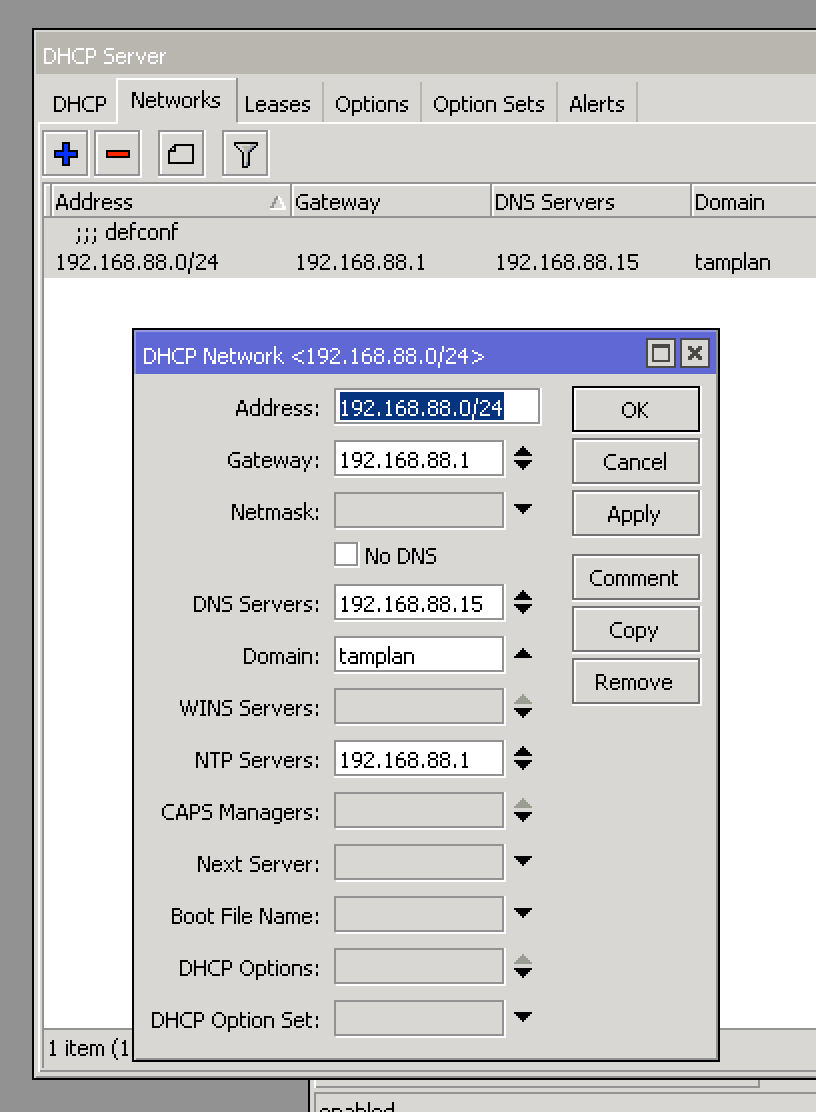Click the Address input field in dialog
816x1112 pixels.
click(437, 407)
